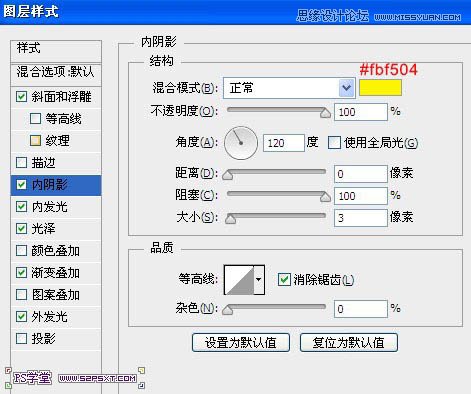
Task: Click the 阻塞 choke slider handle
Action: pyautogui.click(x=325, y=197)
